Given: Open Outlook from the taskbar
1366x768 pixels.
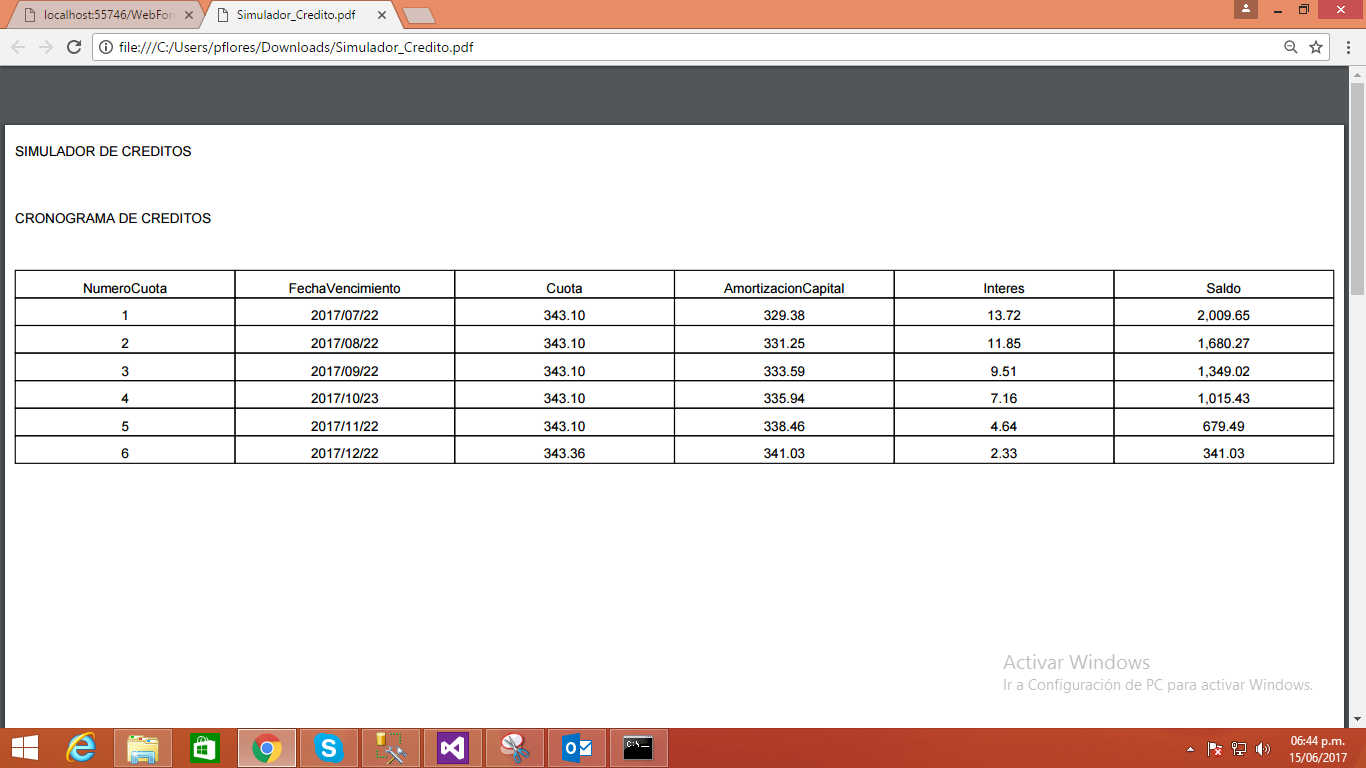Looking at the screenshot, I should 577,748.
